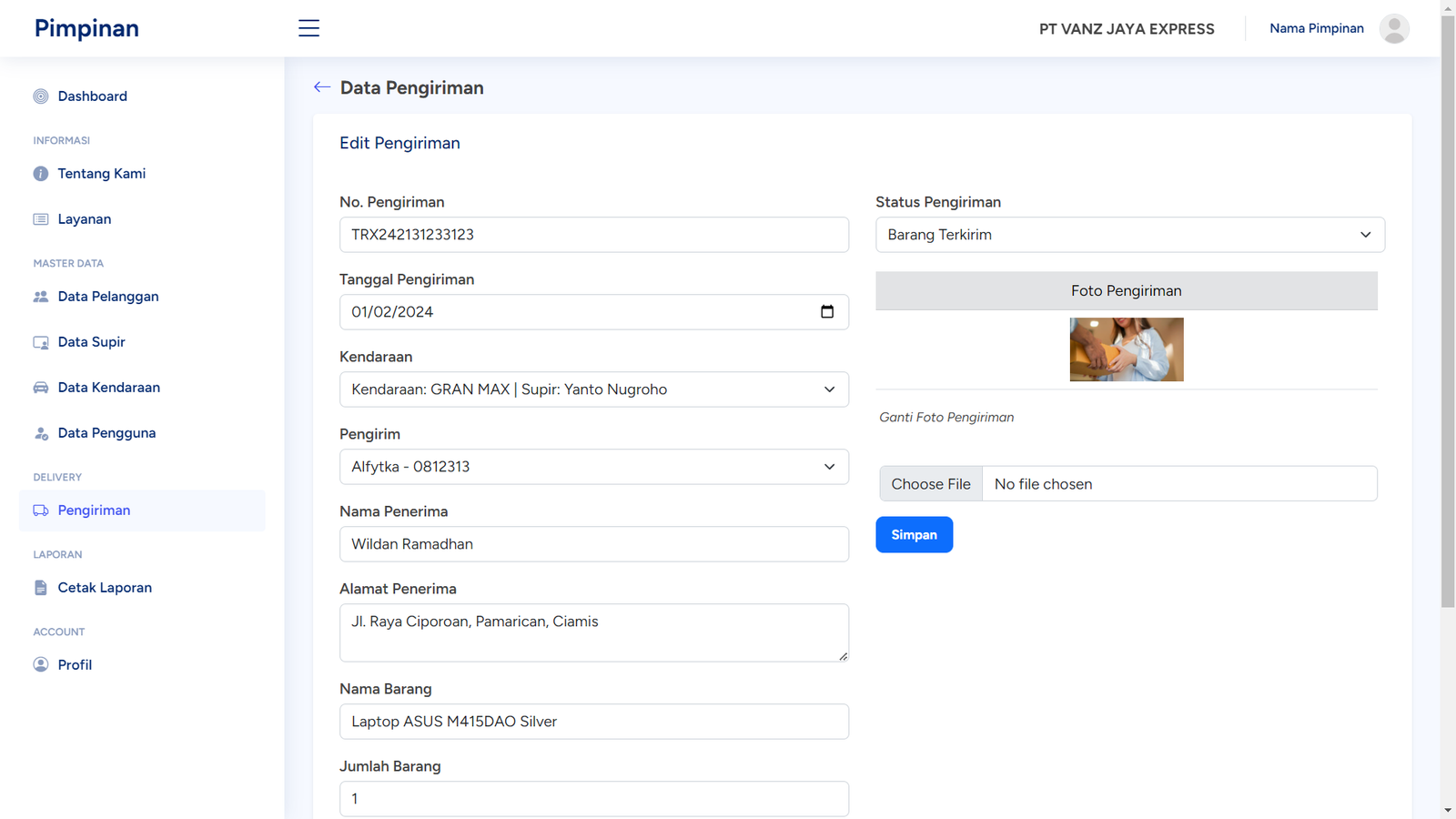The height and width of the screenshot is (819, 1456).
Task: Click the back arrow beside Data Pengiriman
Action: (321, 87)
